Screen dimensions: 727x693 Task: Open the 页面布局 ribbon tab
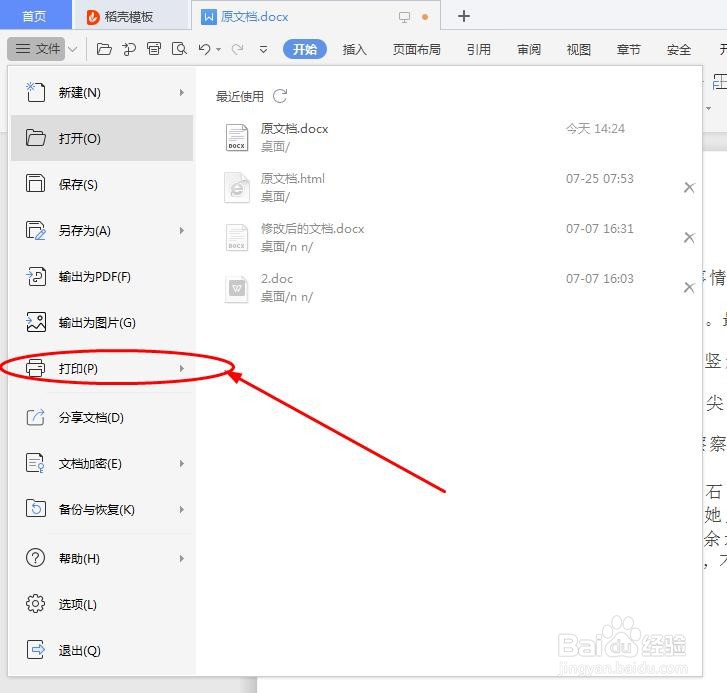point(416,49)
